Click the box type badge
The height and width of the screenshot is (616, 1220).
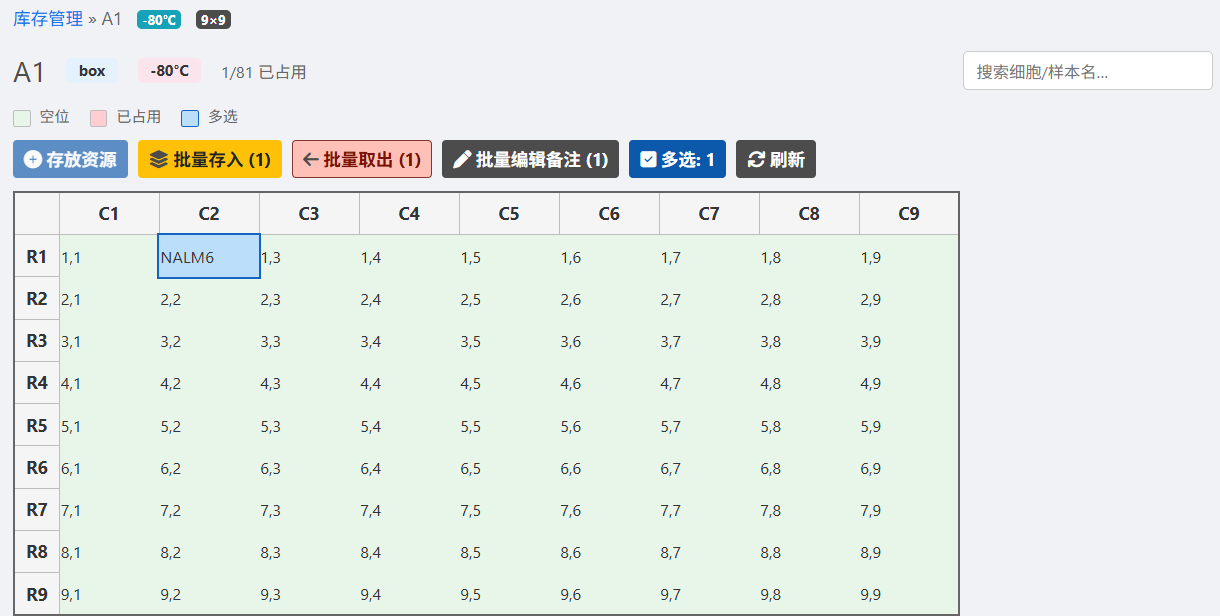(92, 71)
